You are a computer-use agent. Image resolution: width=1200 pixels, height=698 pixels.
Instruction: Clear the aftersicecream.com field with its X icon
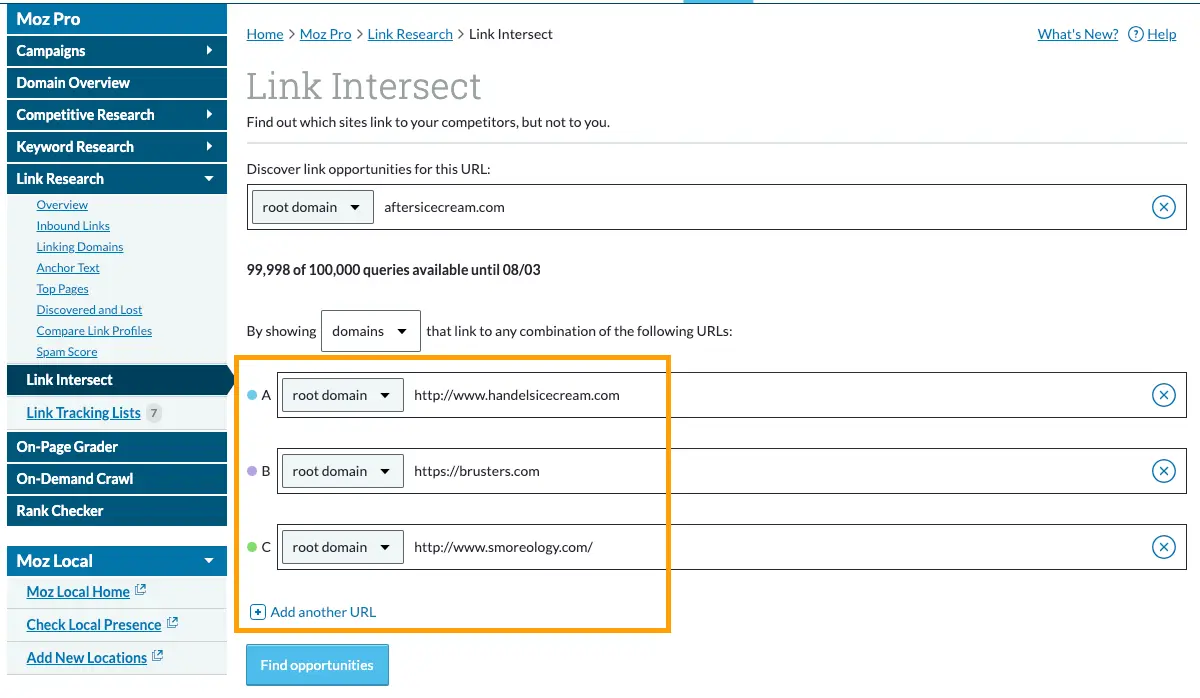point(1163,207)
